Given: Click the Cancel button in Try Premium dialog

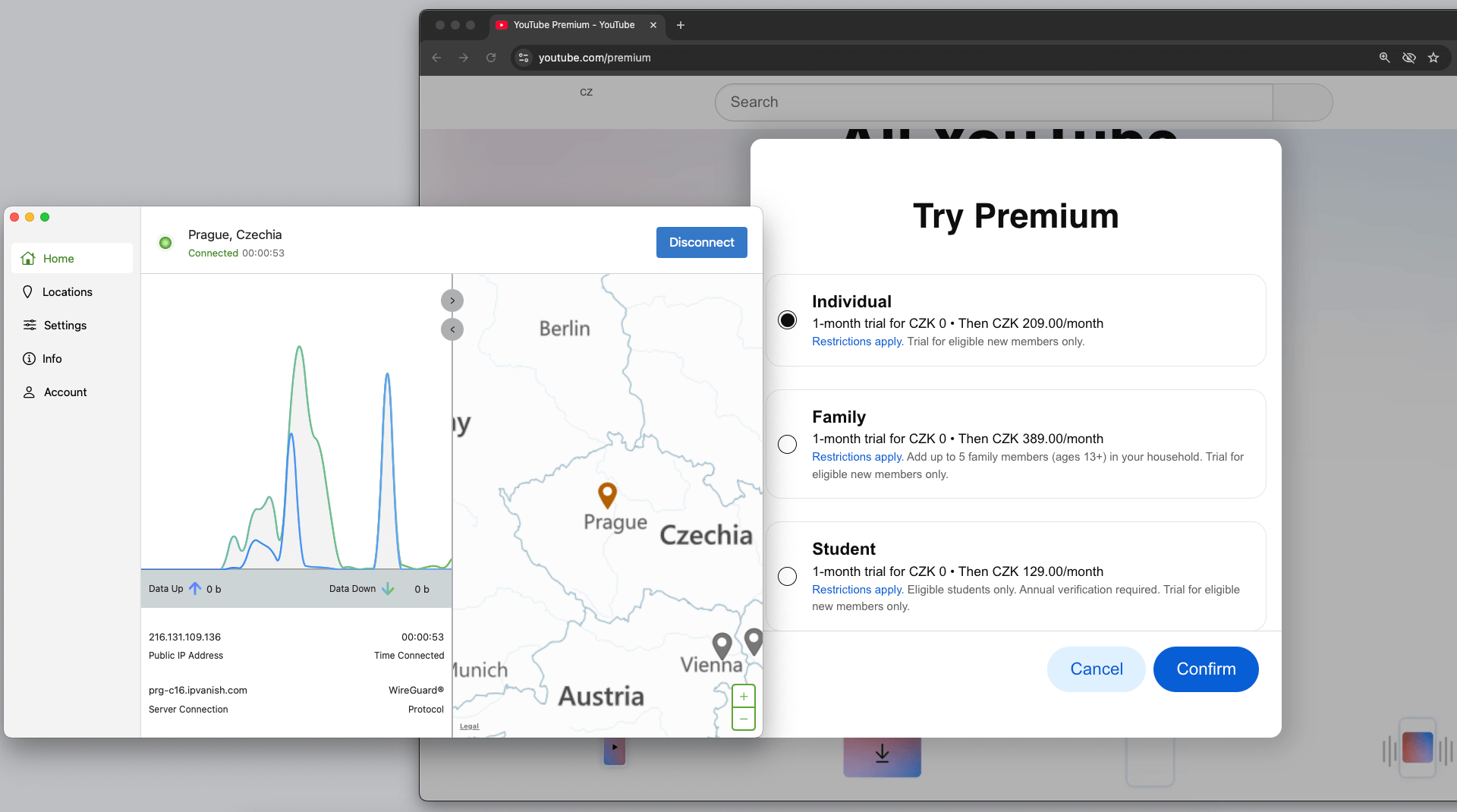Looking at the screenshot, I should coord(1096,669).
